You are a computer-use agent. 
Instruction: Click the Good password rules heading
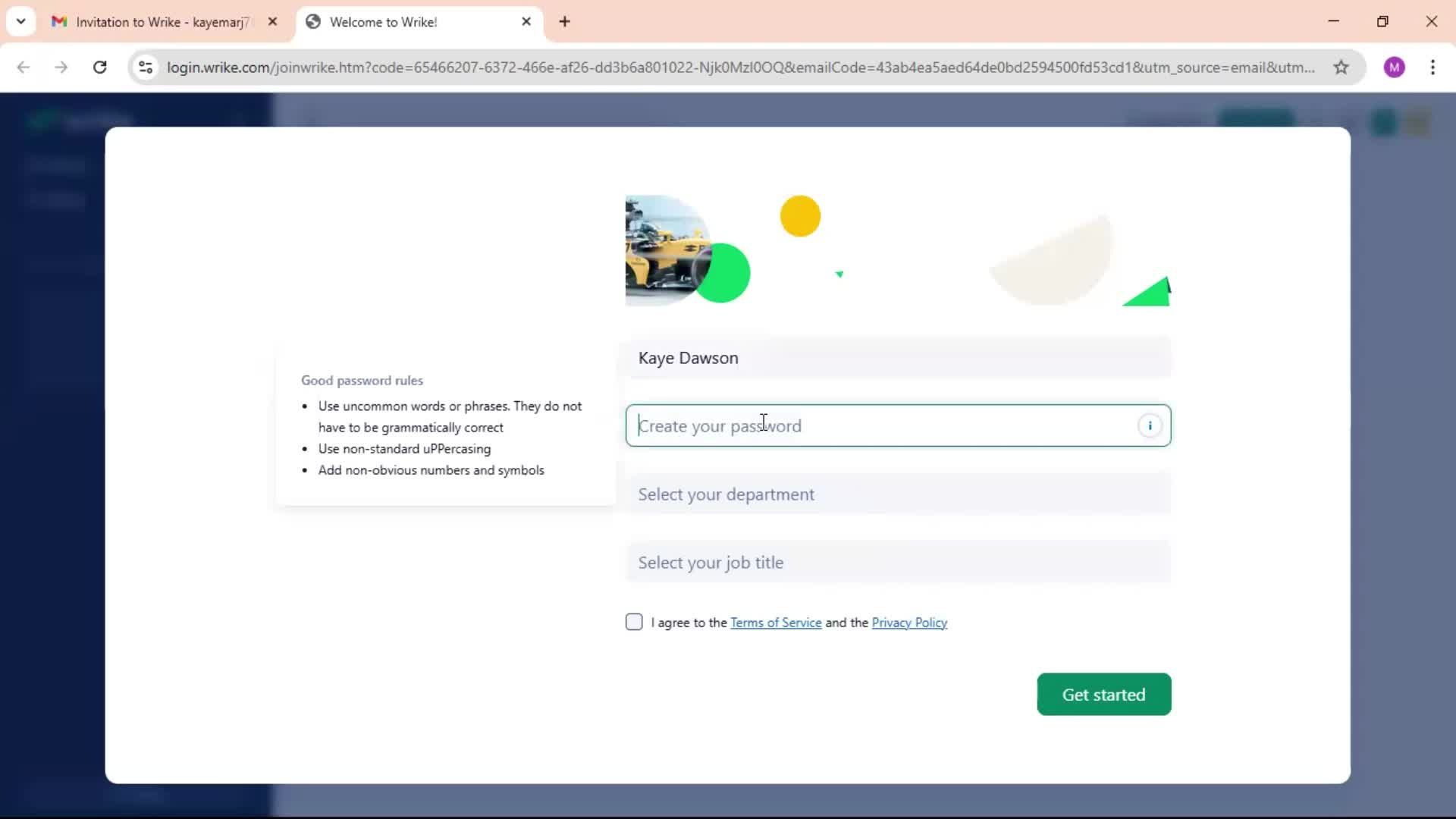(x=362, y=381)
